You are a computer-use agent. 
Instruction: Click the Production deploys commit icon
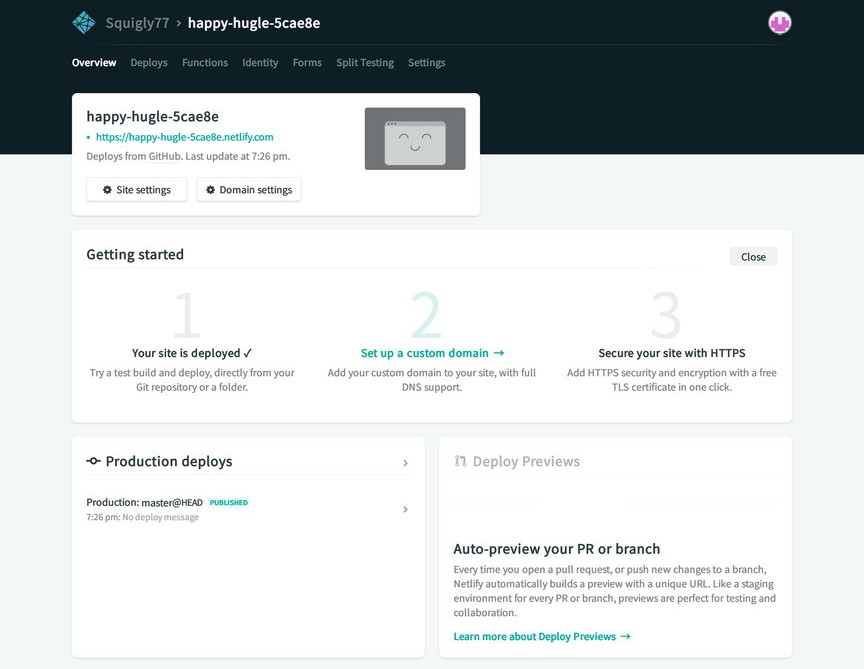pos(94,461)
